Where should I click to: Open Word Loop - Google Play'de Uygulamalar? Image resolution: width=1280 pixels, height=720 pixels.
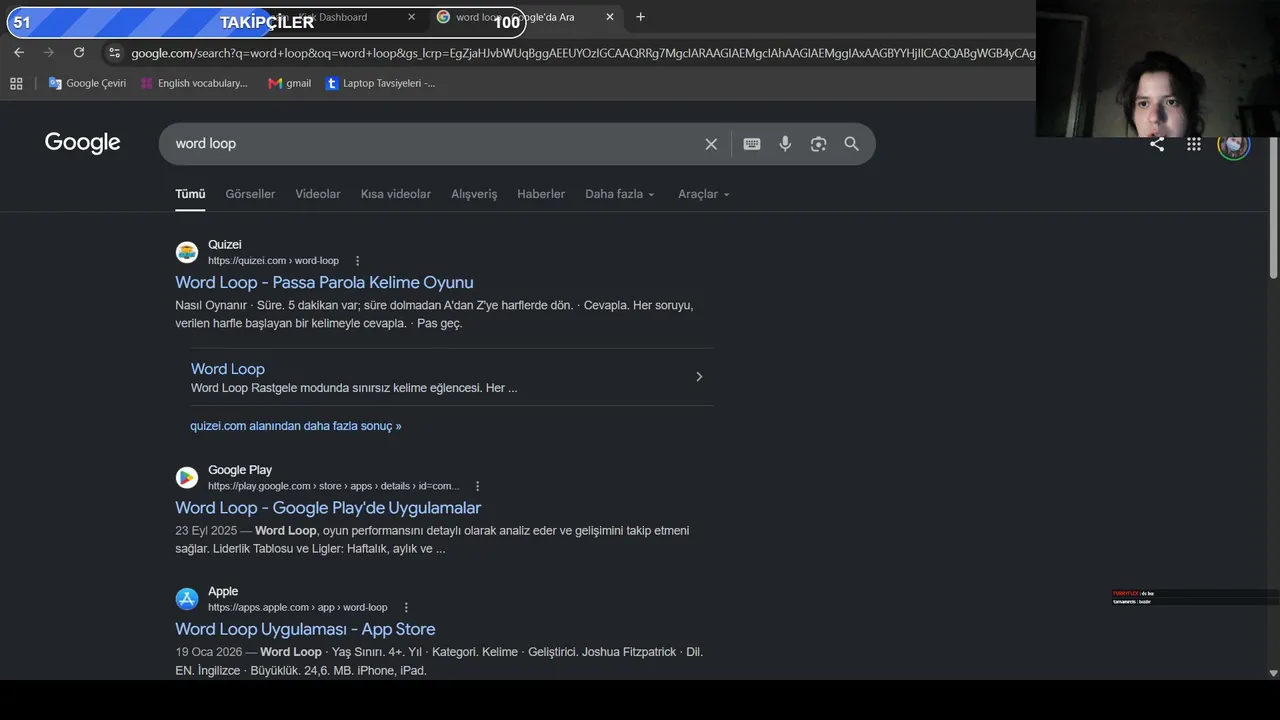click(328, 508)
